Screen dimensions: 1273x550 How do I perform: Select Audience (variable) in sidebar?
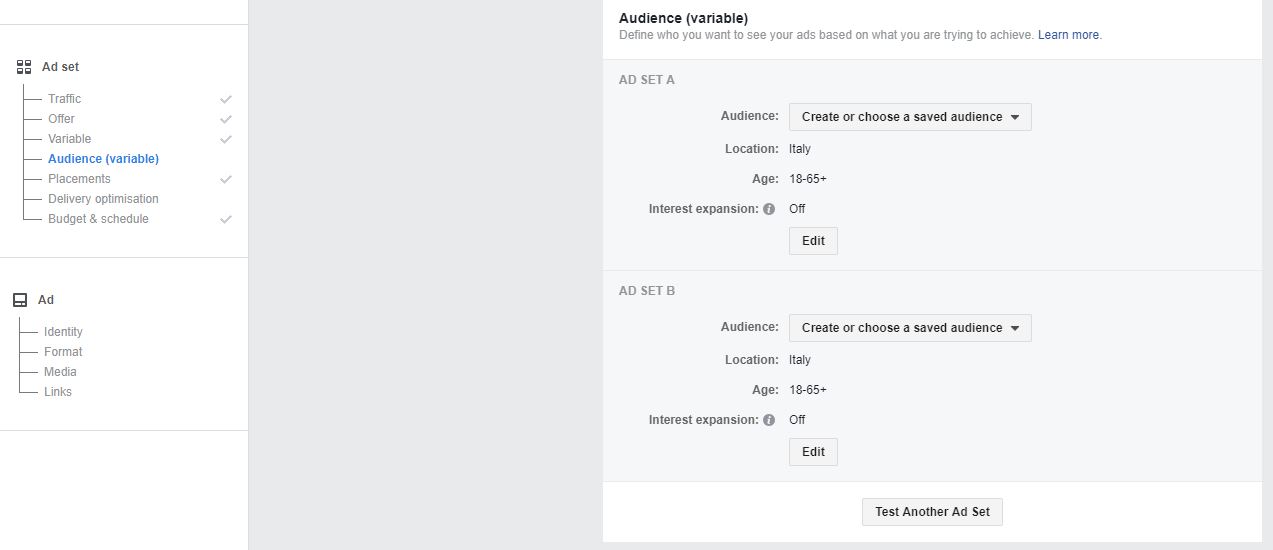click(103, 159)
